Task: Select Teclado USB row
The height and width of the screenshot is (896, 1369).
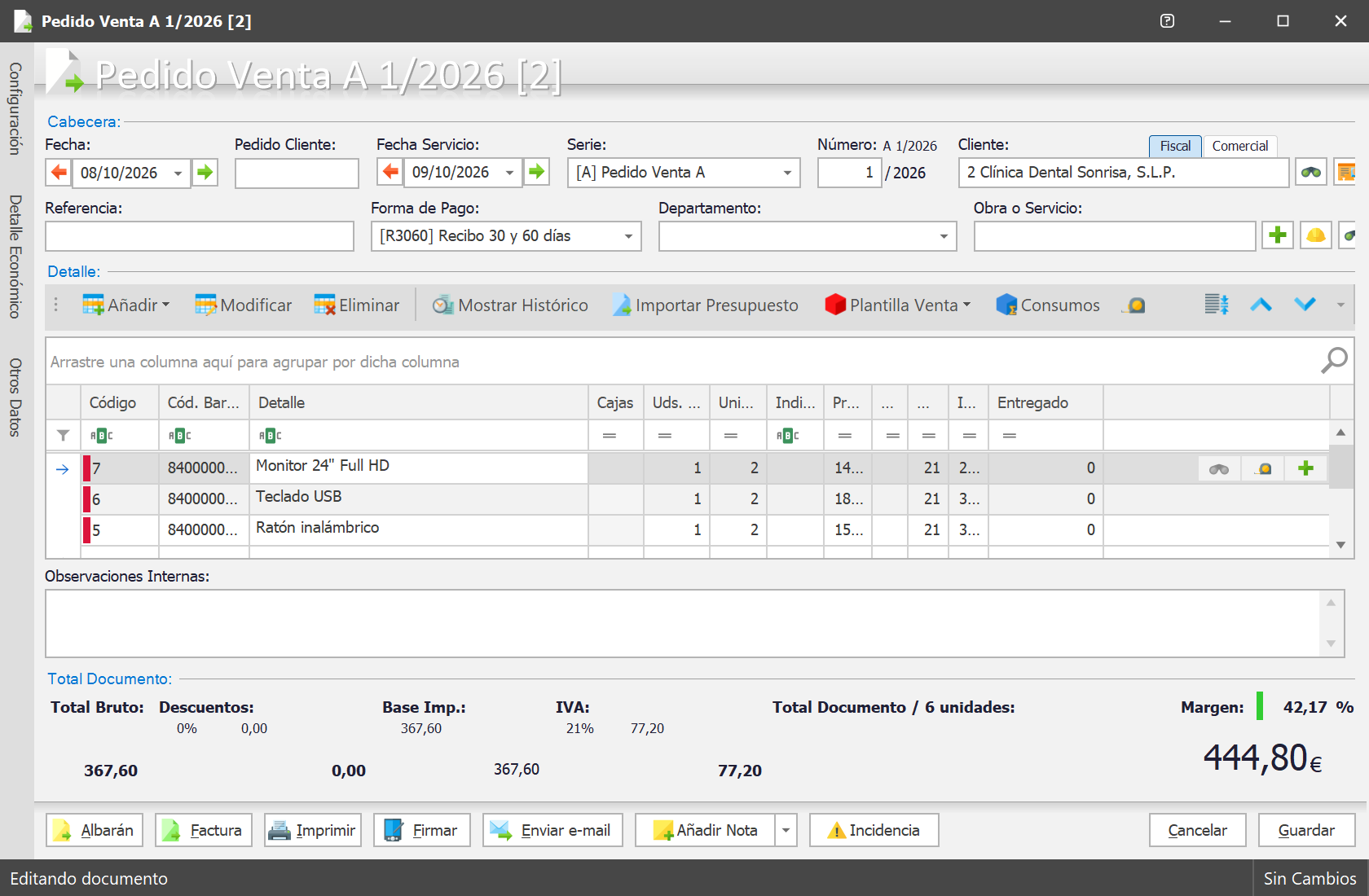Action: point(687,499)
